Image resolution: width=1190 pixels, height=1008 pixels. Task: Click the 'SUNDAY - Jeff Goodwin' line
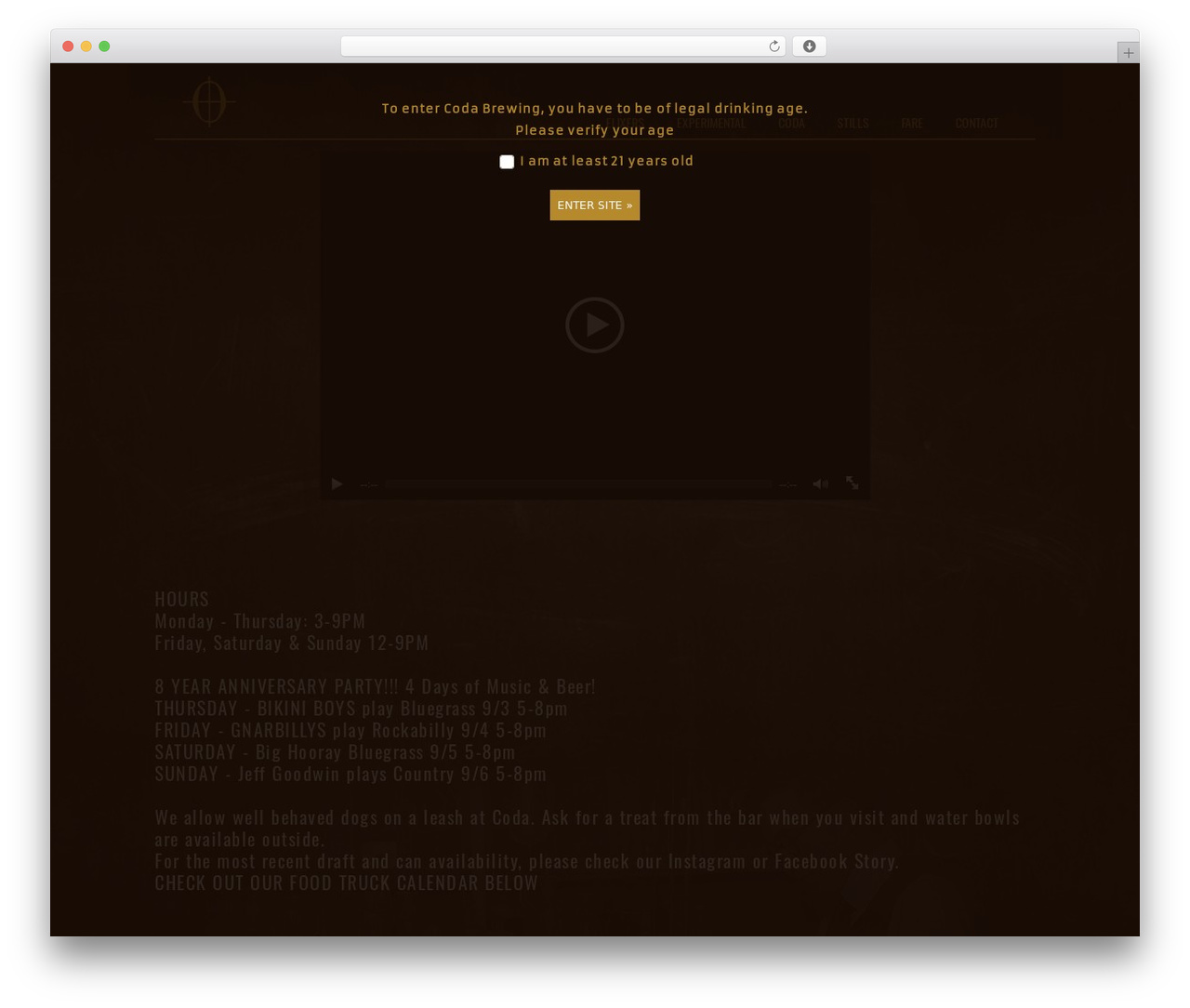350,774
